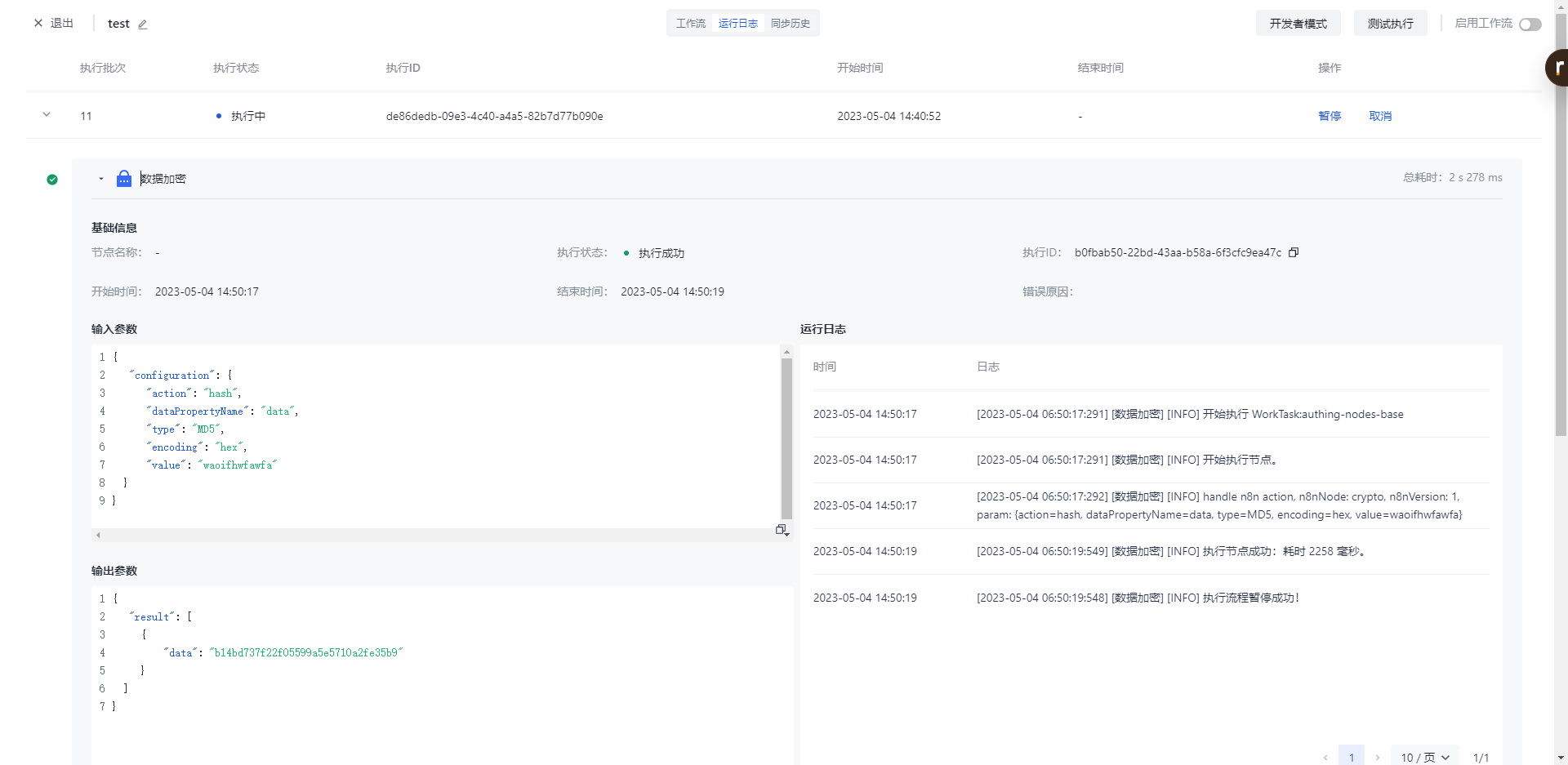Open the 运行日志 tab

737,24
